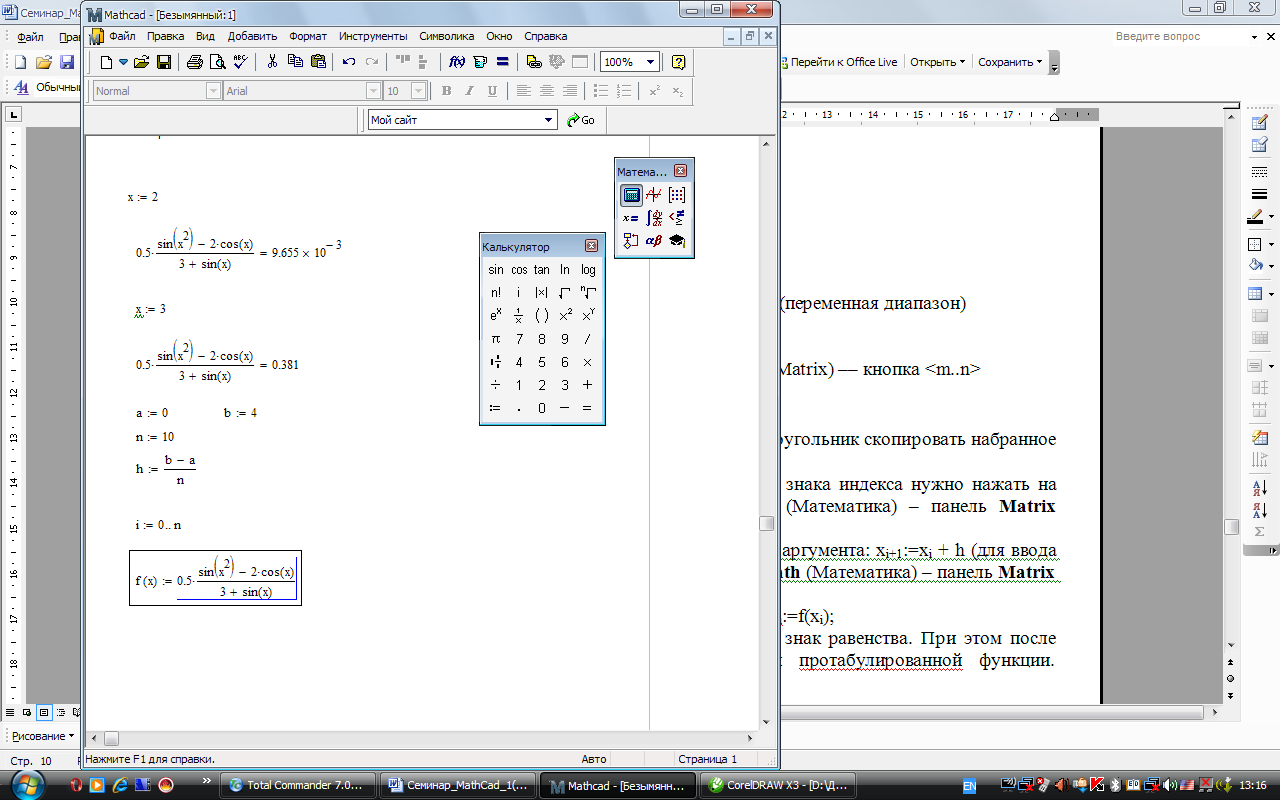
Task: Open the Правка menu
Action: (x=166, y=36)
